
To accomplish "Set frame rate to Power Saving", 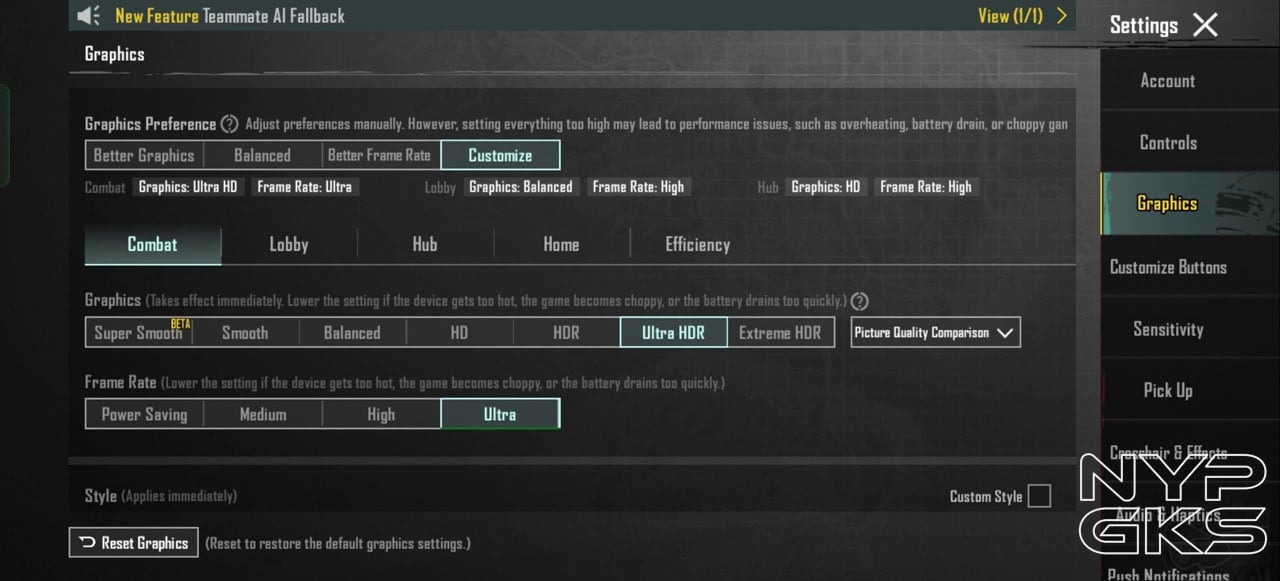I will click(144, 414).
